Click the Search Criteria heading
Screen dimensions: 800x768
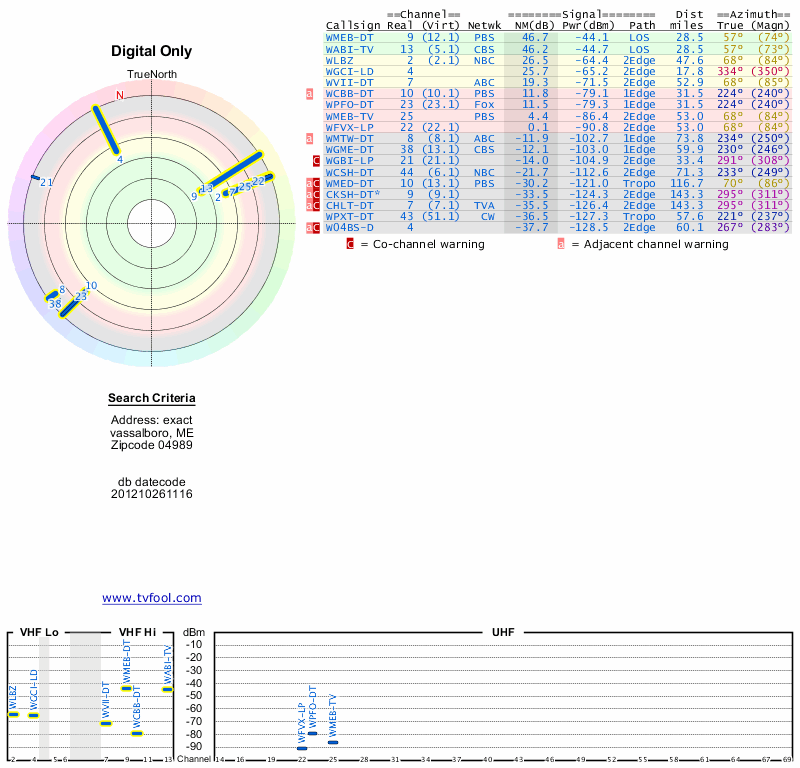[x=151, y=400]
